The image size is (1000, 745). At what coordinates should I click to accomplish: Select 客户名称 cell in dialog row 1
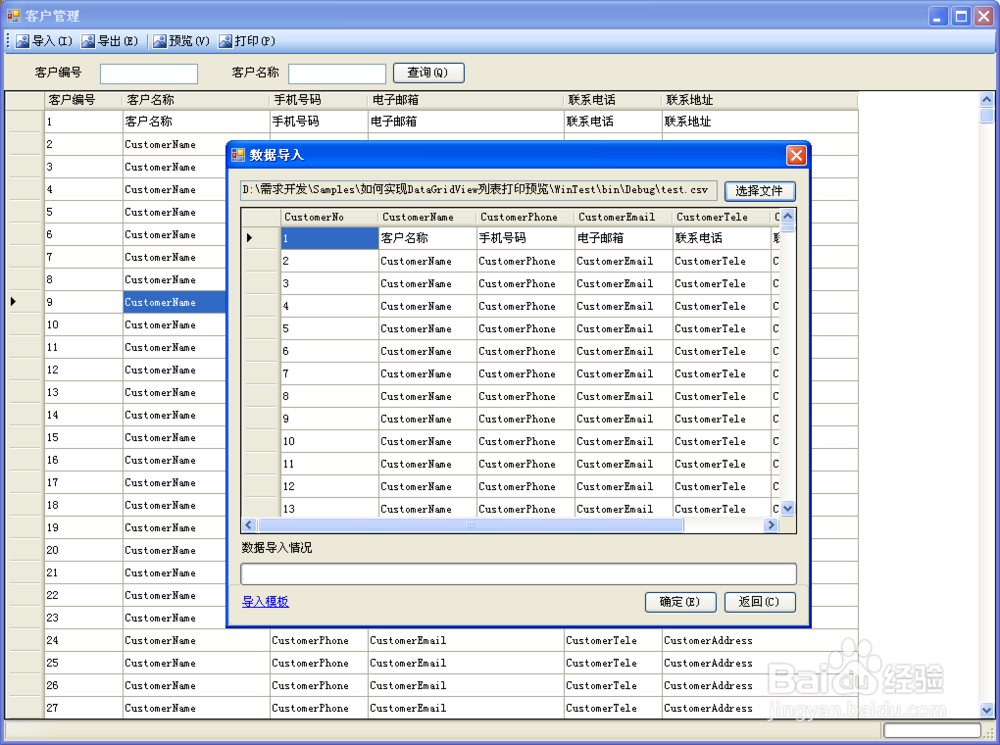pos(427,238)
